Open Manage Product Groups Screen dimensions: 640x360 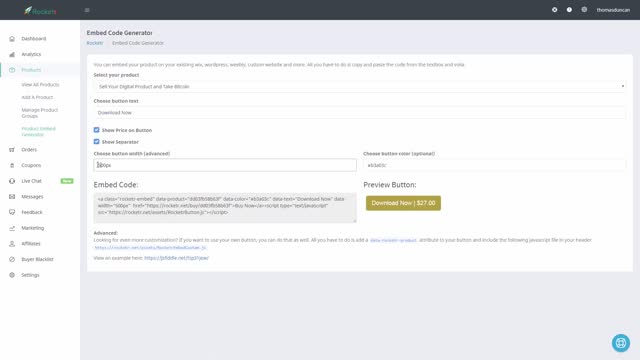40,113
